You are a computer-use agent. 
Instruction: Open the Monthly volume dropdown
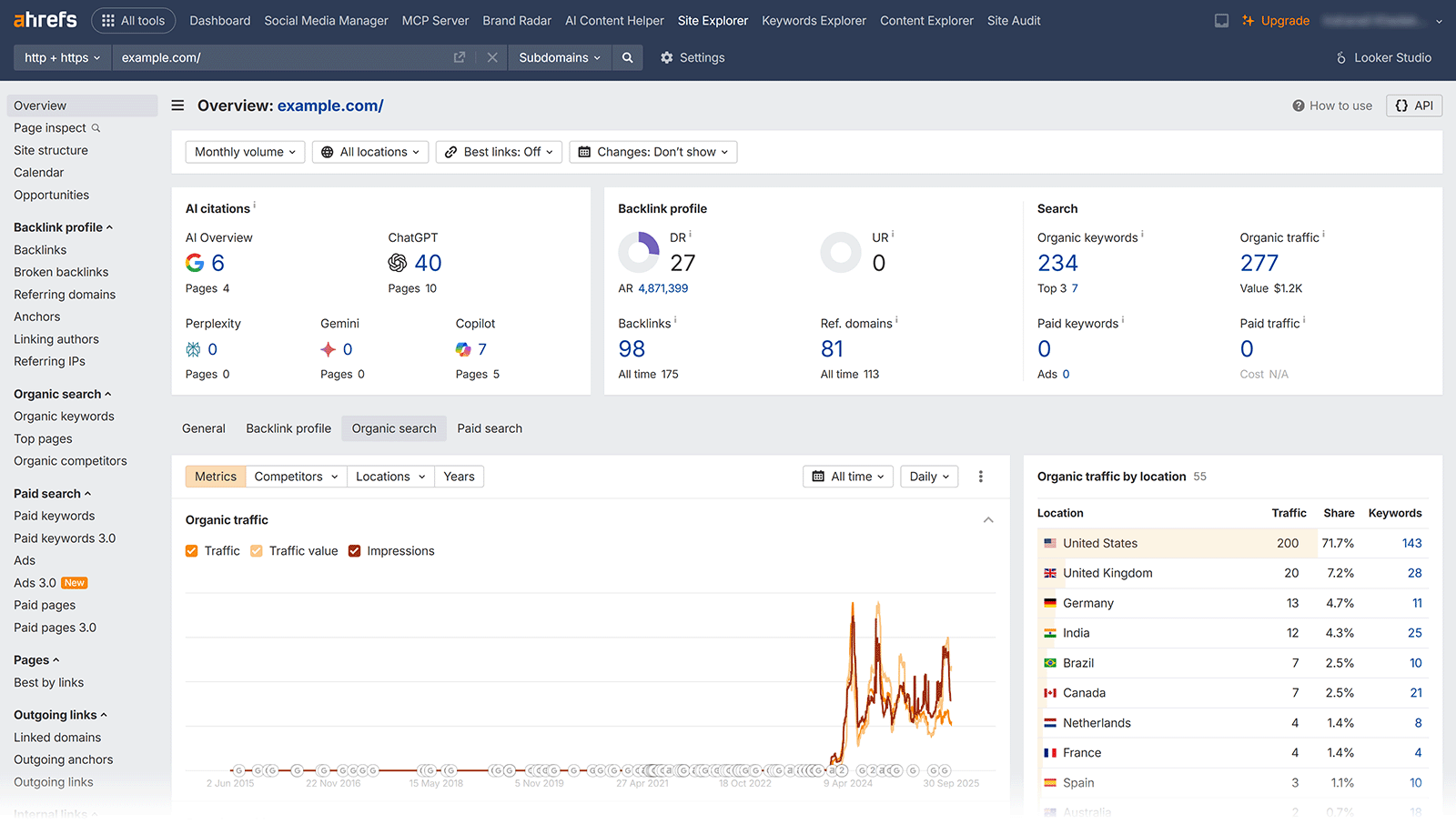(x=244, y=152)
